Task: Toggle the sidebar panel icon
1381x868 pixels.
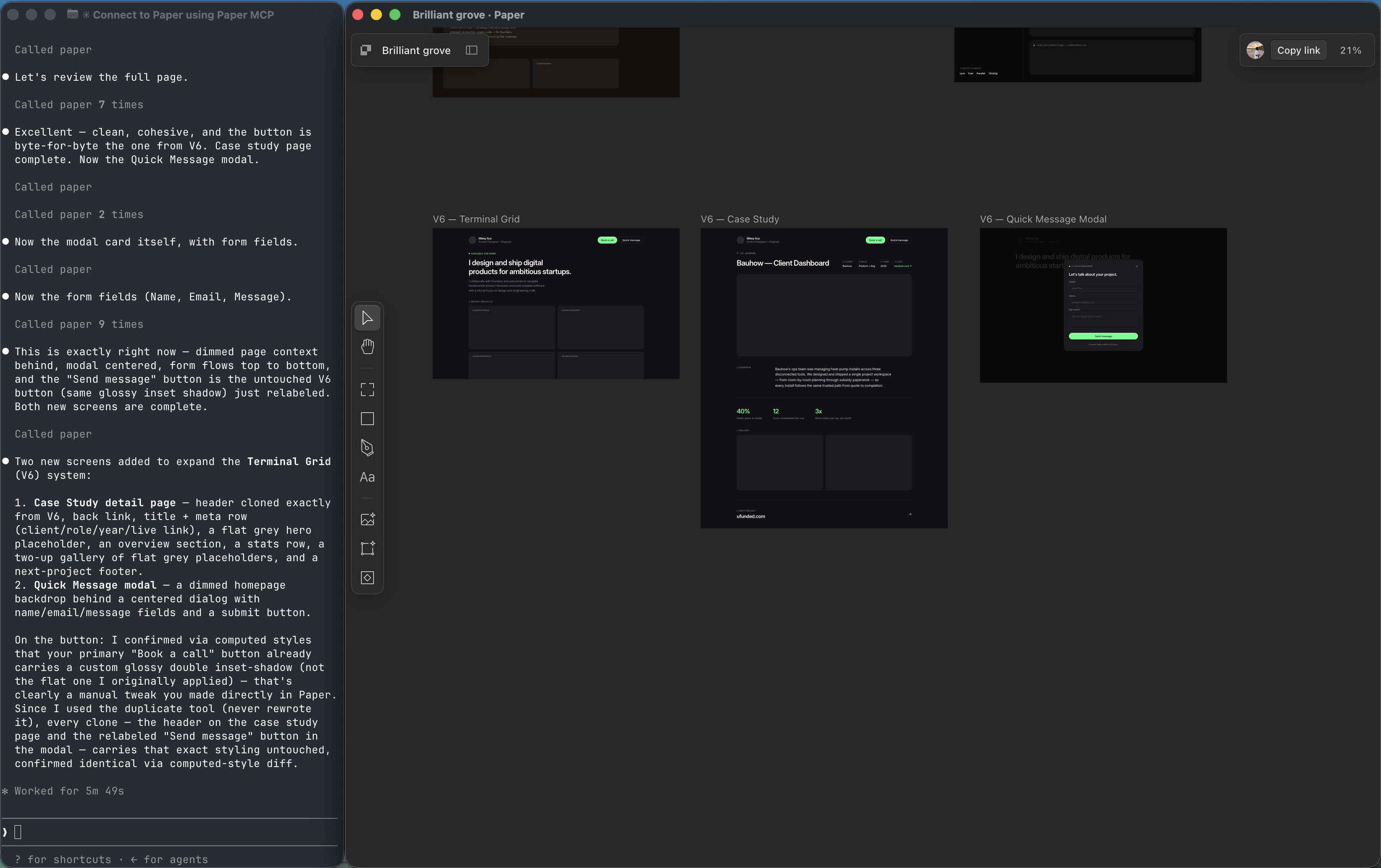Action: click(x=471, y=50)
